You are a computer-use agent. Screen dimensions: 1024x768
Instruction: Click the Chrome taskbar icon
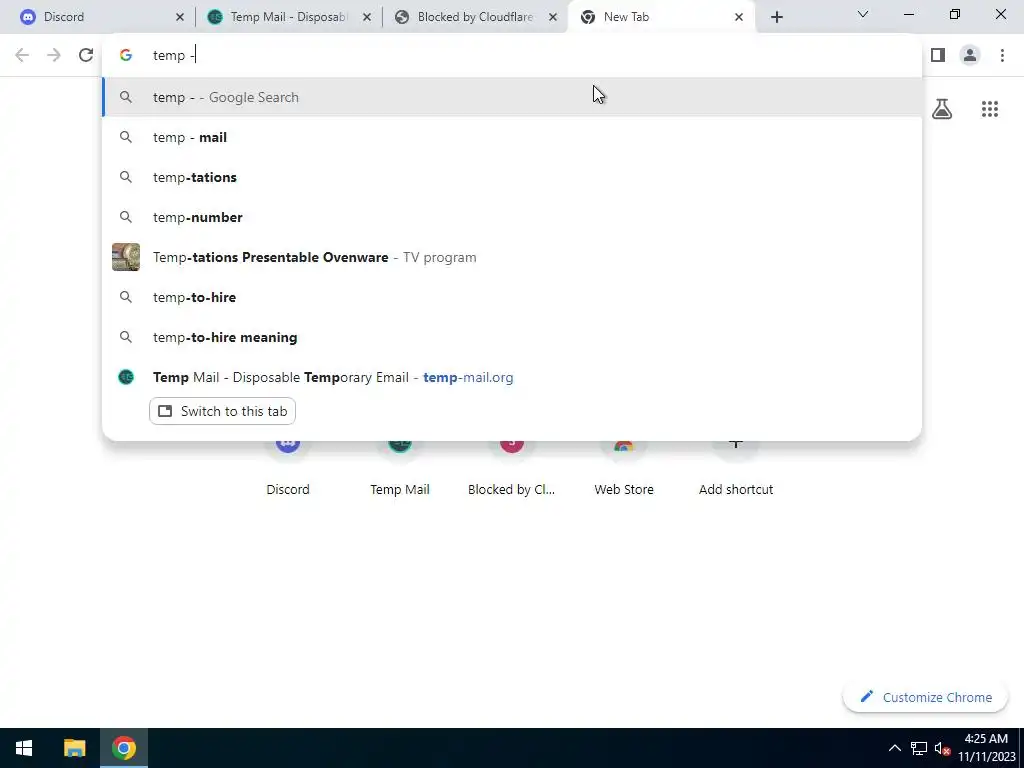123,748
